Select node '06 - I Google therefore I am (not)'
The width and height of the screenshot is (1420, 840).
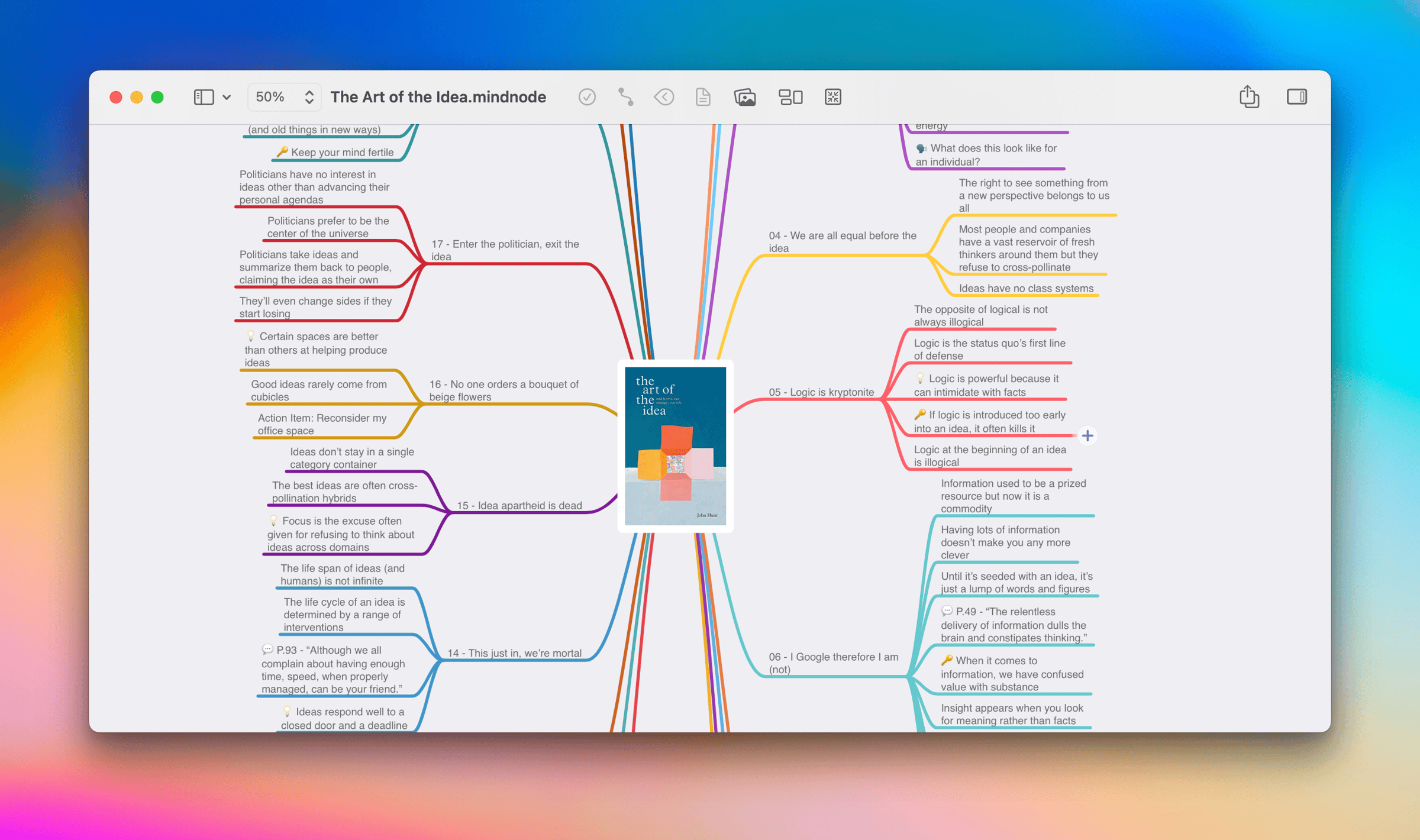833,663
